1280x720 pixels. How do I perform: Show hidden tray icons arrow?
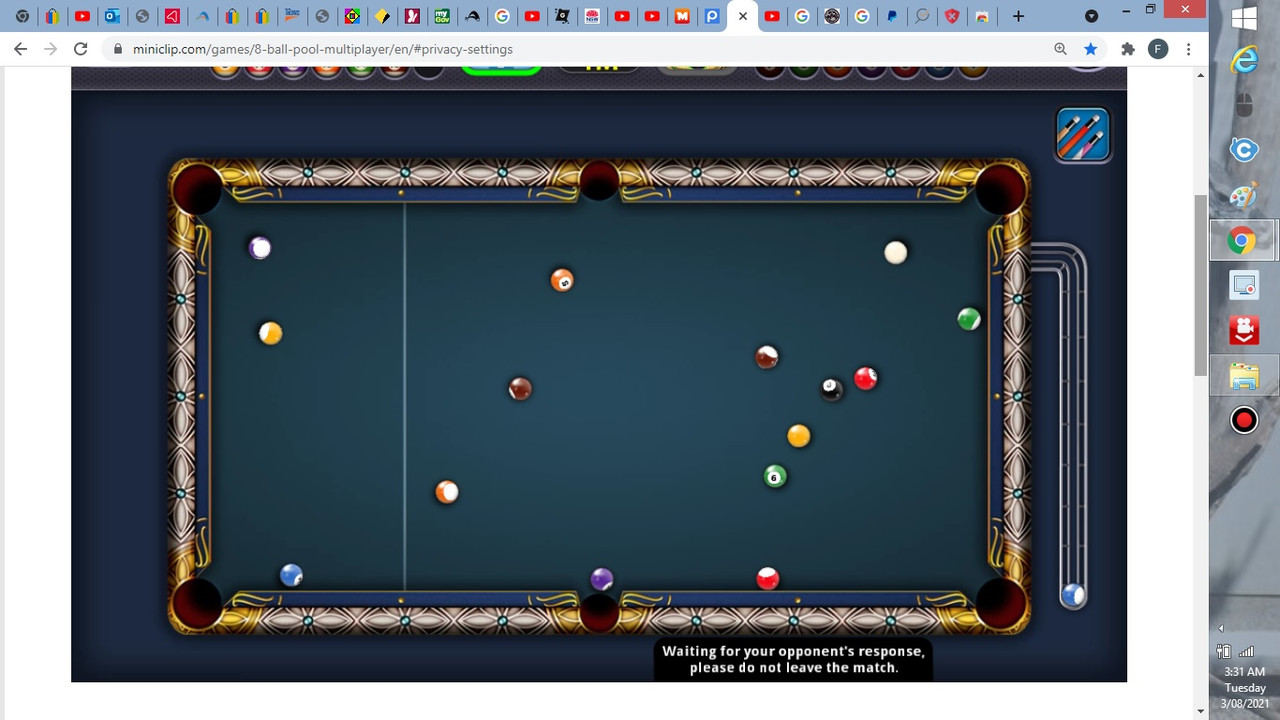pos(1222,628)
